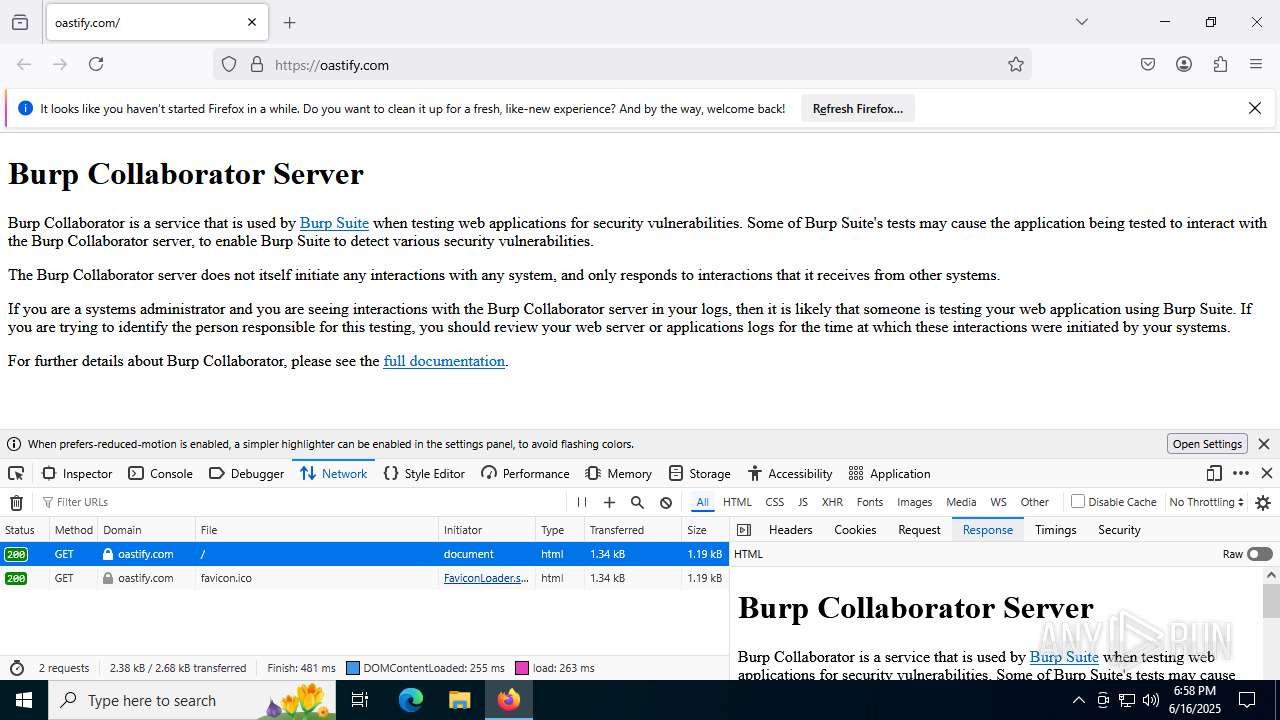Viewport: 1280px width, 720px height.
Task: Open Firefox View icon
Action: (x=20, y=22)
